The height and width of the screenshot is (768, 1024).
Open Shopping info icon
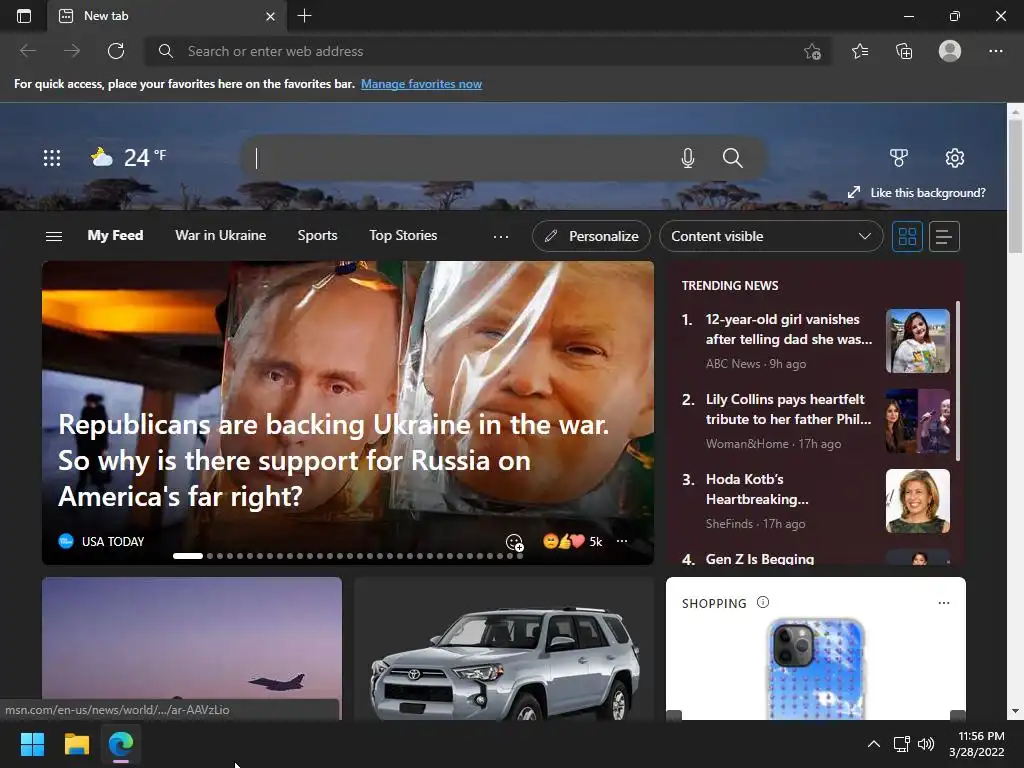[763, 602]
